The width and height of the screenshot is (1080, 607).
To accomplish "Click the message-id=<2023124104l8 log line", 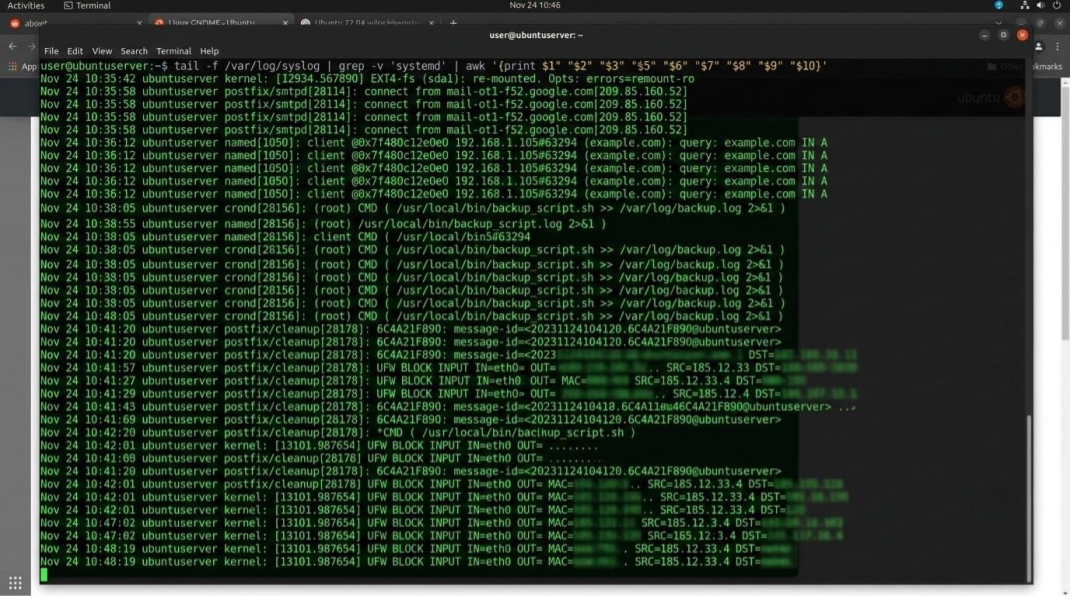I will click(448, 407).
